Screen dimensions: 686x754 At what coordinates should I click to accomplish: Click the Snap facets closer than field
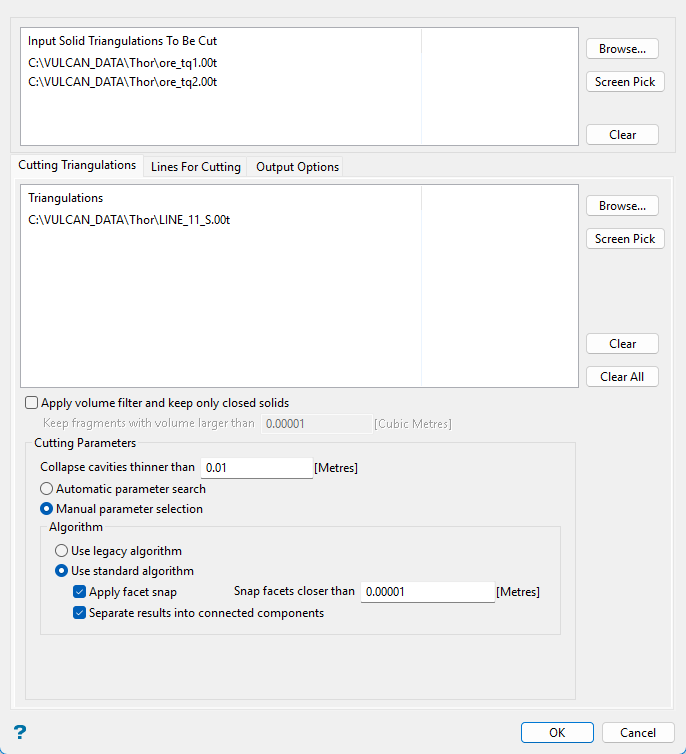click(427, 592)
